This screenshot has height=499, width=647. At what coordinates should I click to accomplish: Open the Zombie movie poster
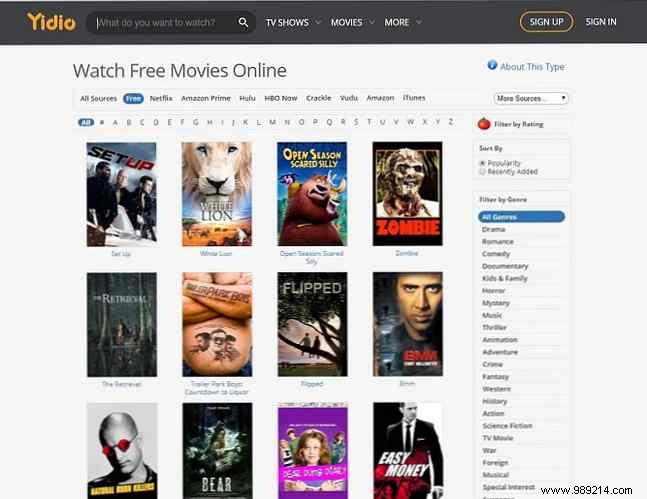[x=407, y=194]
